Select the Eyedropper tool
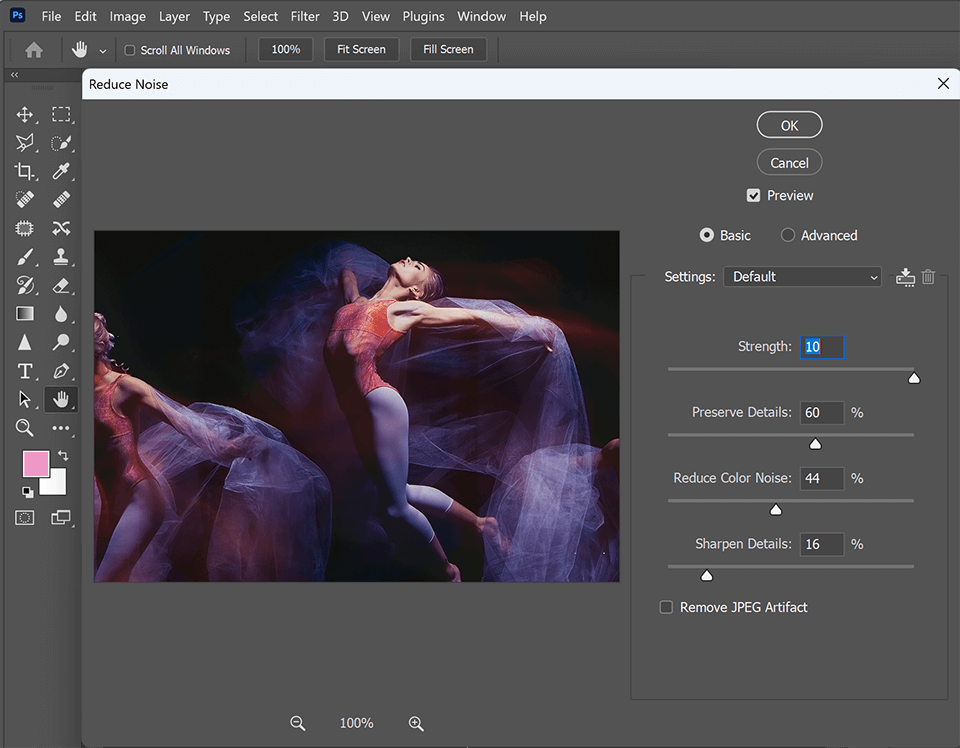960x748 pixels. pos(61,171)
